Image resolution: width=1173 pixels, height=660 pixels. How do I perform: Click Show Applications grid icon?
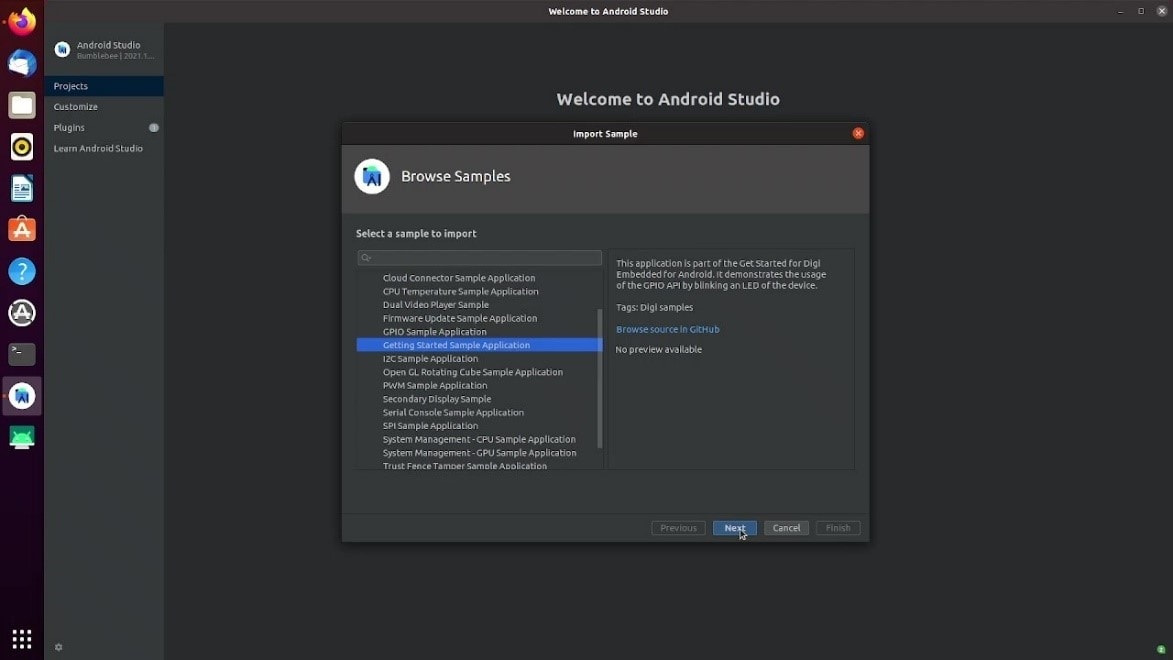click(22, 638)
